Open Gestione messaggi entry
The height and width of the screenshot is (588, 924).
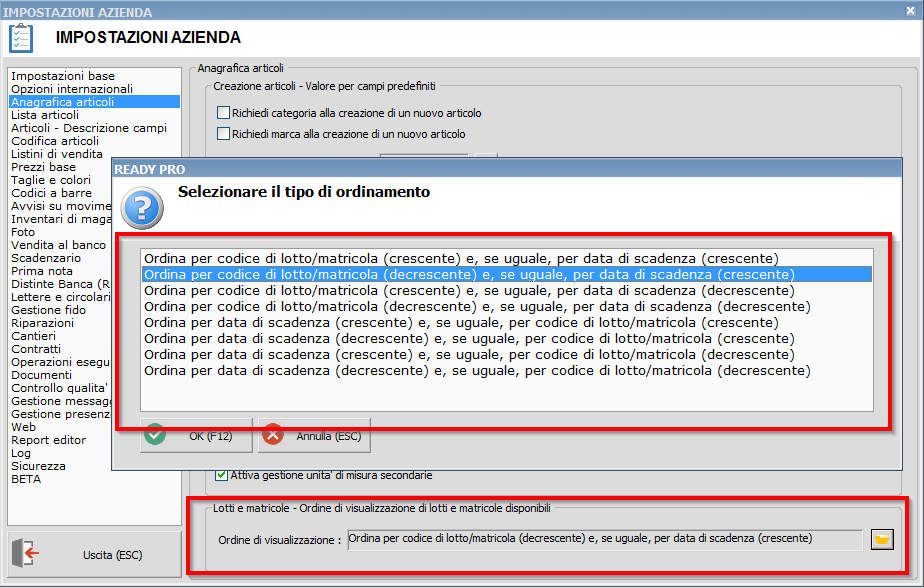pos(60,400)
